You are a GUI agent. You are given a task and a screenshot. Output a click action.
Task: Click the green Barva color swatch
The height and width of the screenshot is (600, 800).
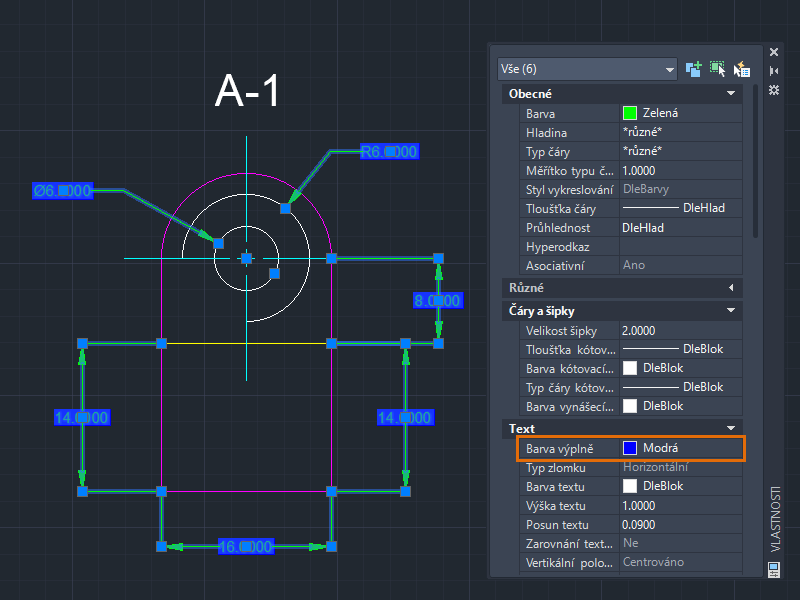point(630,113)
